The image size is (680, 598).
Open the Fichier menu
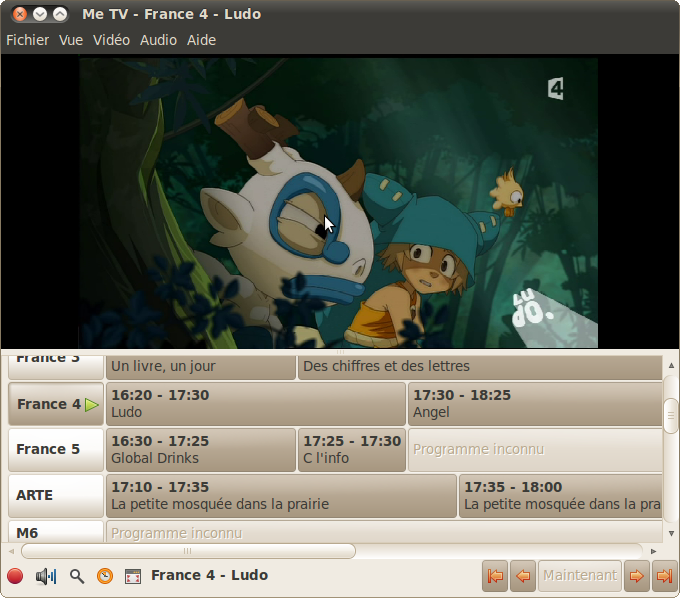point(28,40)
